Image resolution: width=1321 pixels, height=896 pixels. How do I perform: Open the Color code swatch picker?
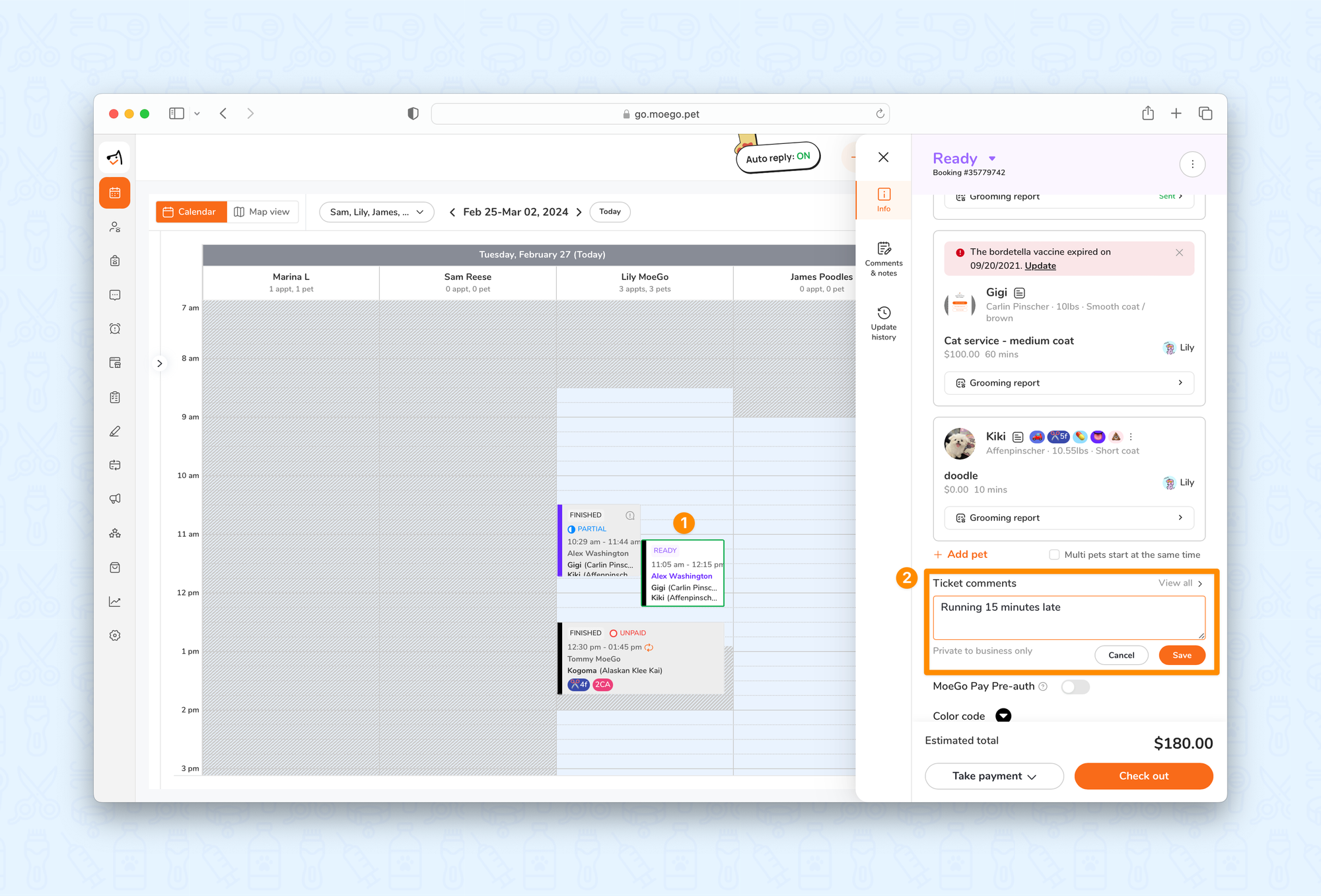click(1003, 716)
